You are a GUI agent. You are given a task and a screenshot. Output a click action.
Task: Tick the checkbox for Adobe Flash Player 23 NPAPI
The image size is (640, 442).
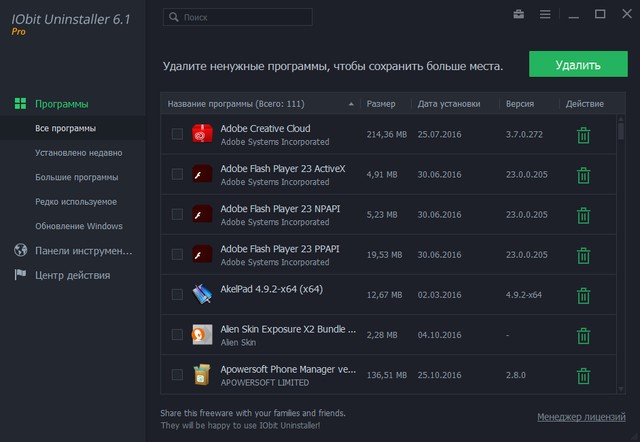tap(177, 214)
